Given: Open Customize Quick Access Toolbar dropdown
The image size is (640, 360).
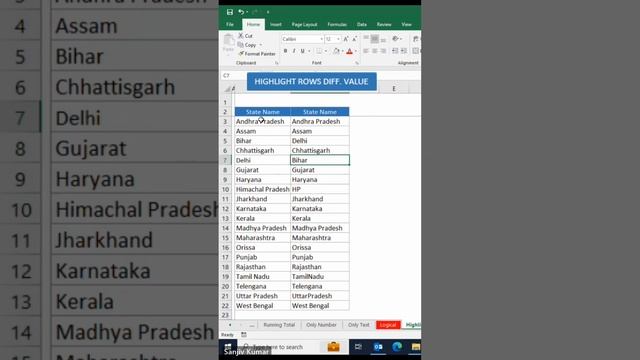Looking at the screenshot, I should click(x=268, y=12).
